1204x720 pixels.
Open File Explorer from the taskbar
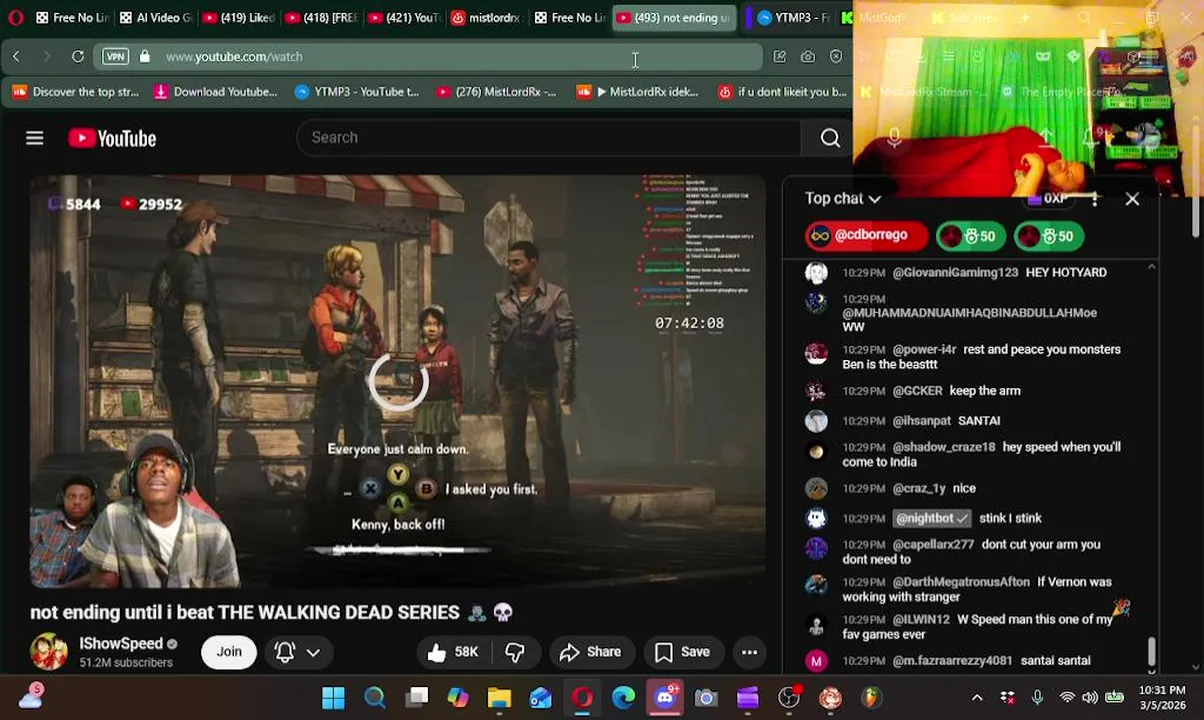click(x=499, y=698)
